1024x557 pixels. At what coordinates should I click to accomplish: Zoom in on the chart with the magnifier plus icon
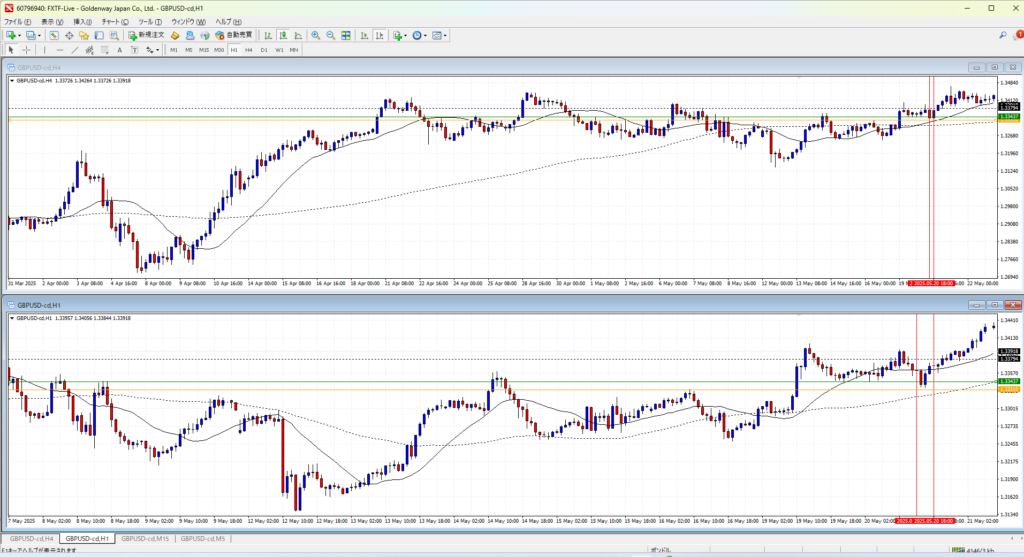pos(315,35)
